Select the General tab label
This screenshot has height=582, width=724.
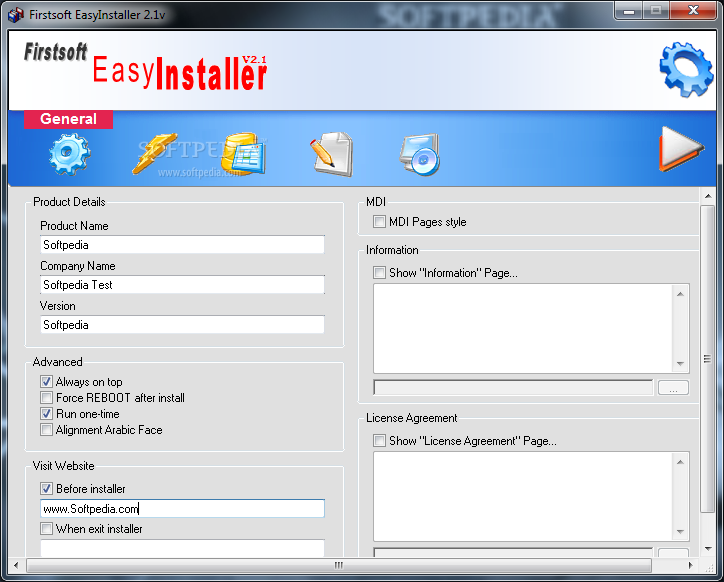68,119
